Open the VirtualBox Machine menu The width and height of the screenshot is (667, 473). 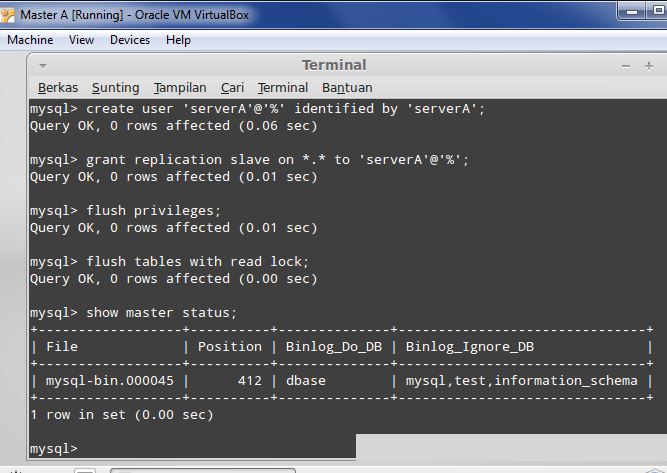click(x=30, y=40)
